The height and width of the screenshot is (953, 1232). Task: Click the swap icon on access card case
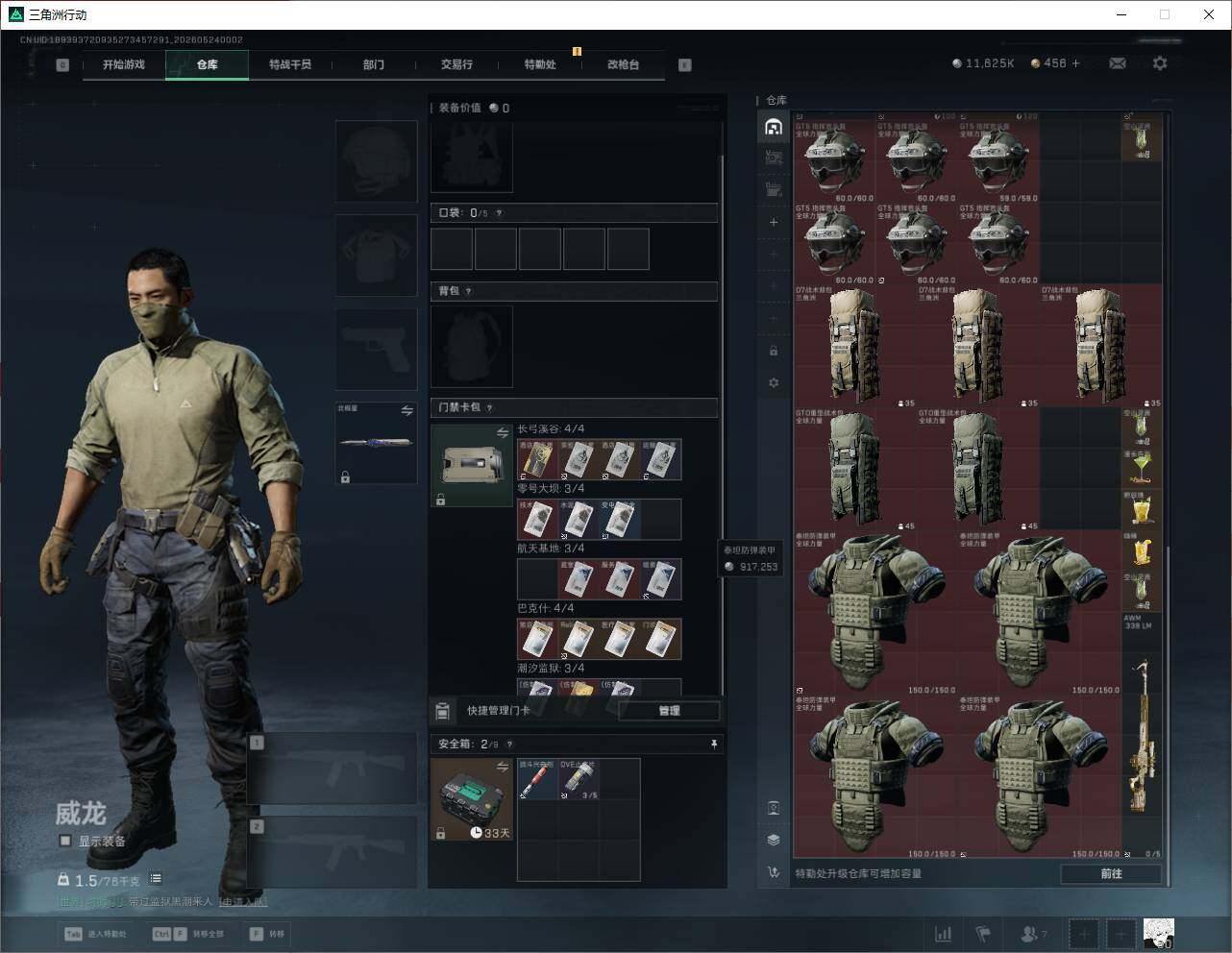[502, 434]
